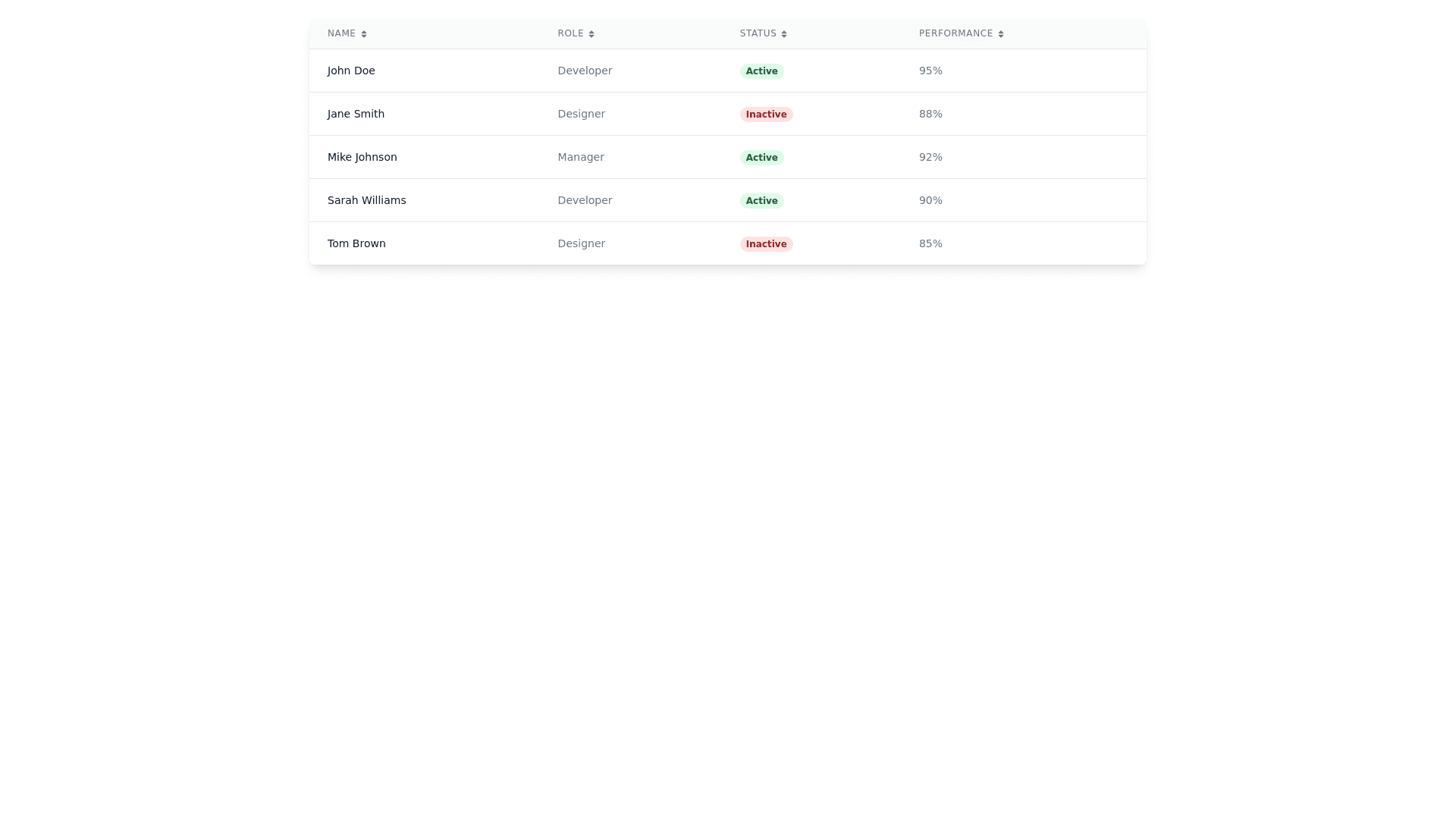Click the STATUS header label
The height and width of the screenshot is (819, 1456).
tap(758, 33)
